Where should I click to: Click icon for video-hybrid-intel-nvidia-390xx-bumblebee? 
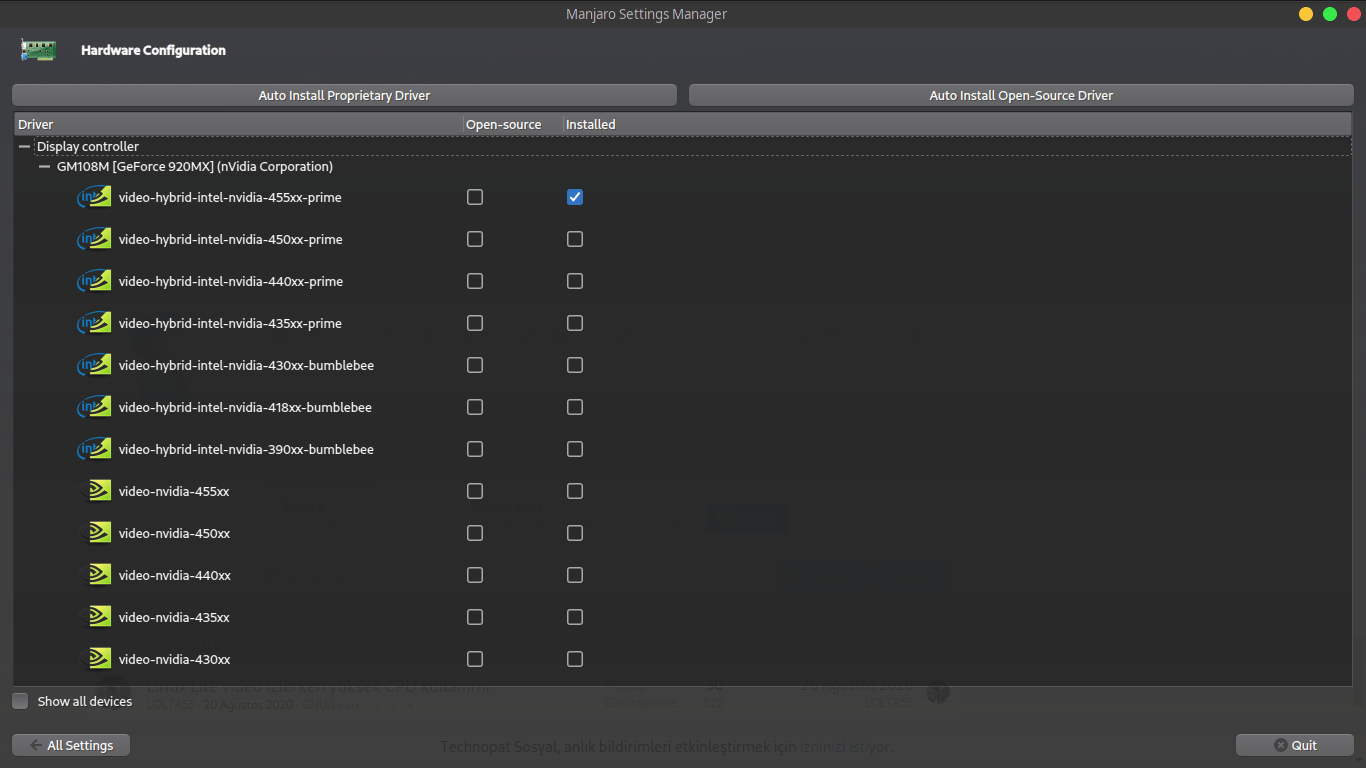click(94, 449)
